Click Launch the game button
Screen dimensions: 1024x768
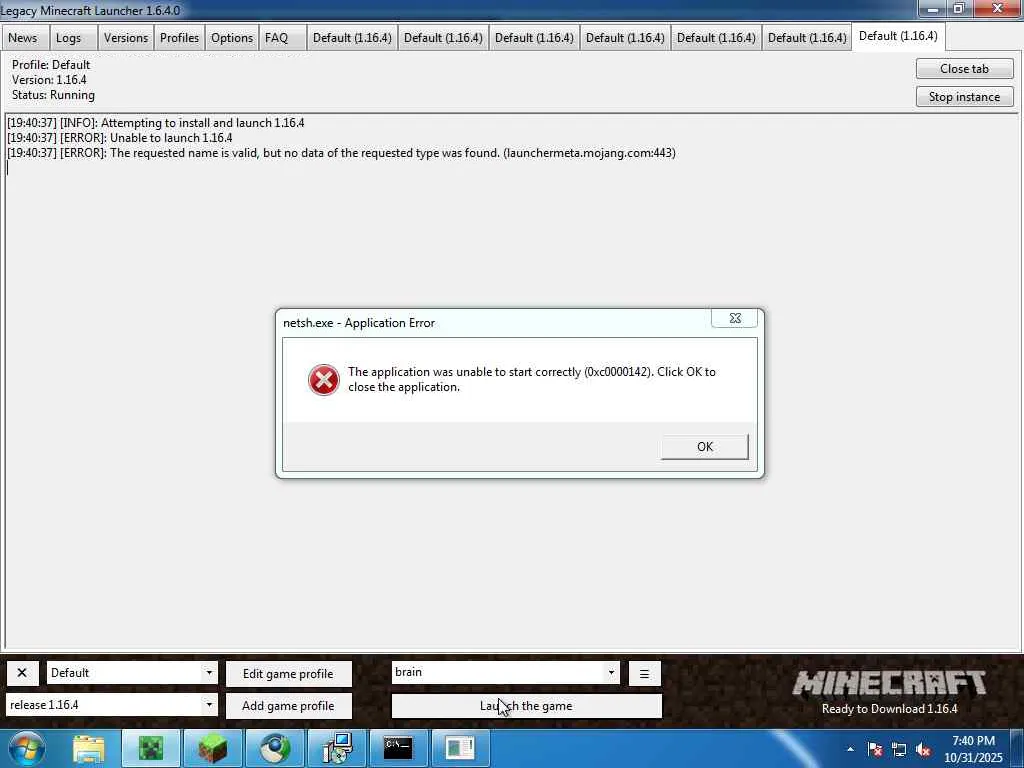526,705
